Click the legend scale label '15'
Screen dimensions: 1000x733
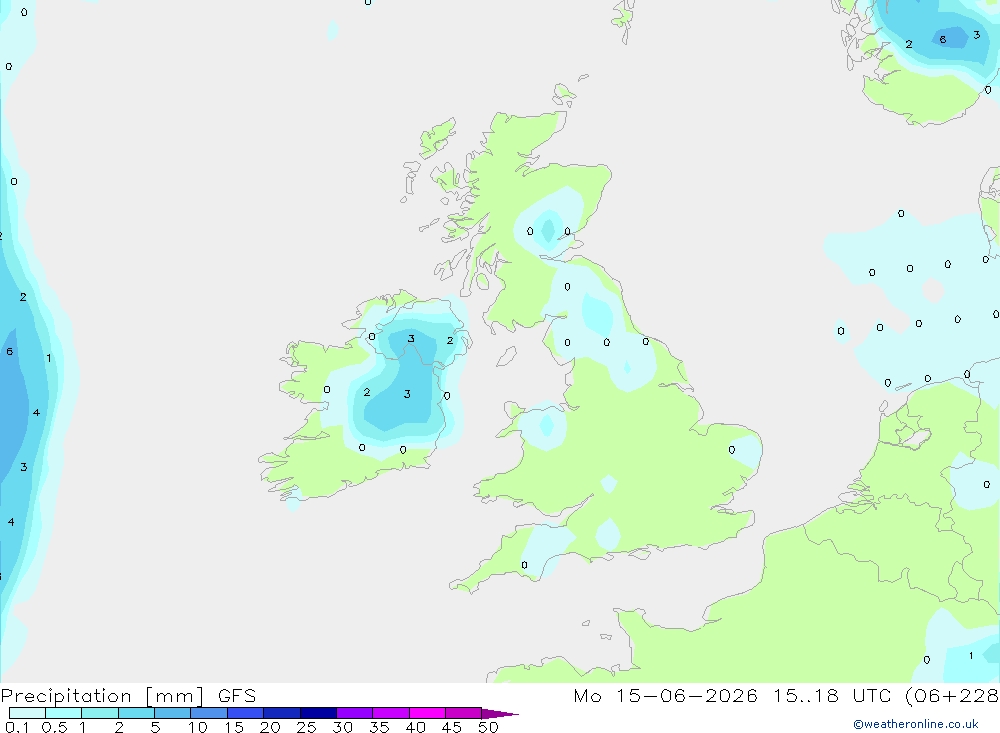coord(234,727)
